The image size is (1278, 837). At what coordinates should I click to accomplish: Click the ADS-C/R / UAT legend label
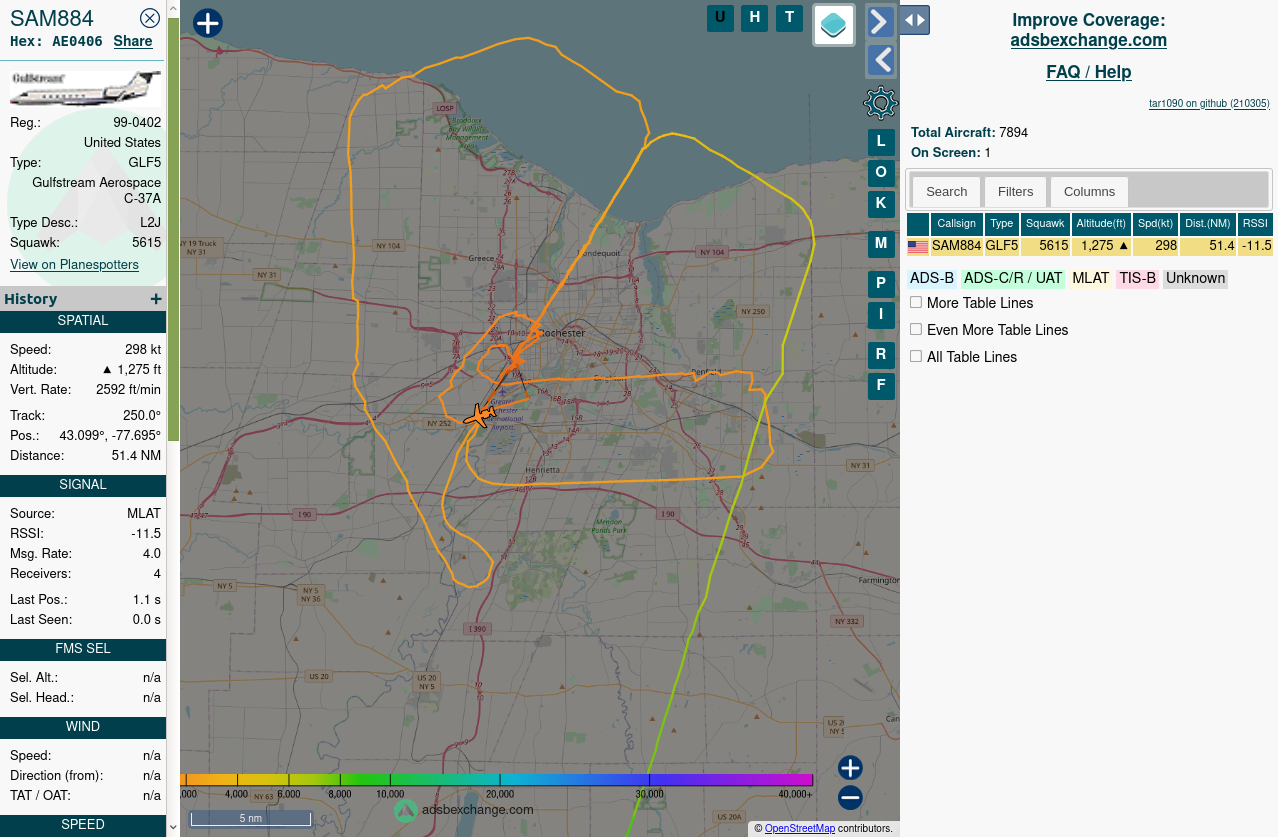click(x=1013, y=278)
